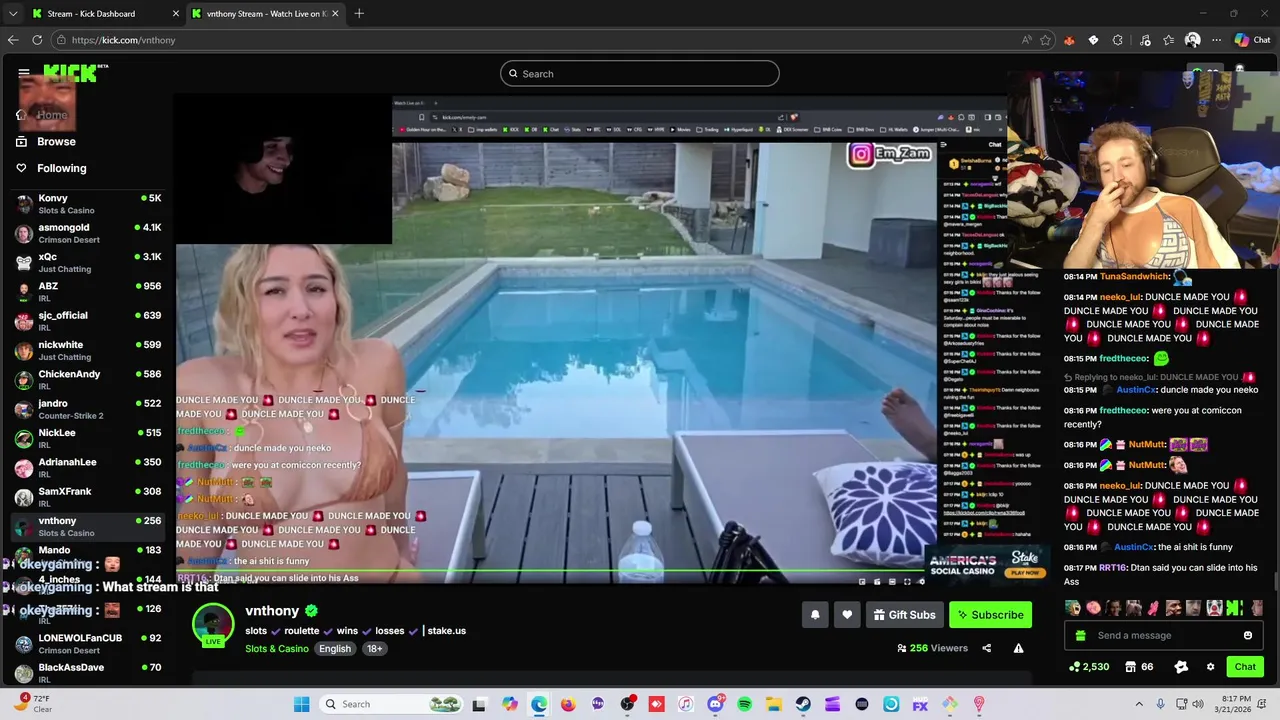Open Spotify from the taskbar
The width and height of the screenshot is (1280, 720).
tap(745, 704)
